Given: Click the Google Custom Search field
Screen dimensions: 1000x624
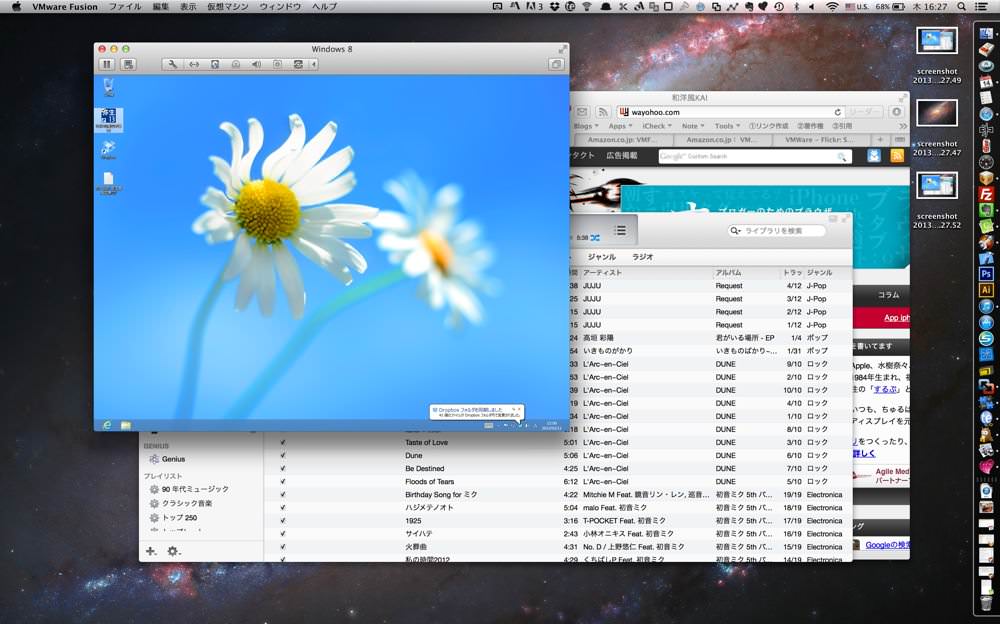Looking at the screenshot, I should tap(754, 156).
